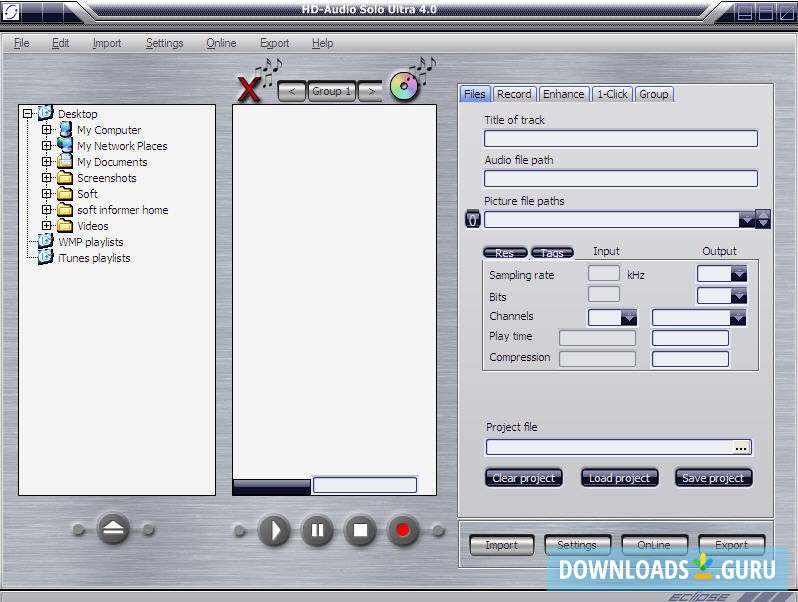Click the Load project button
The image size is (798, 602).
619,478
